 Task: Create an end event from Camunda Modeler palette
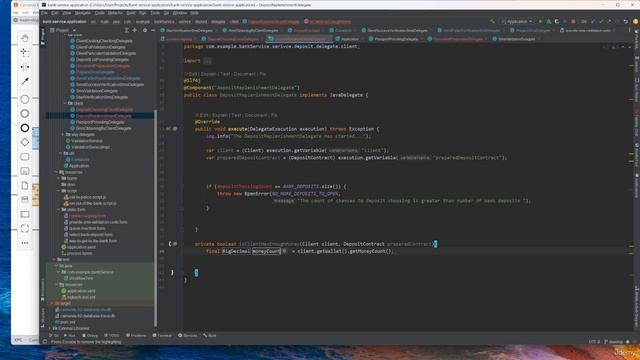coord(25,128)
